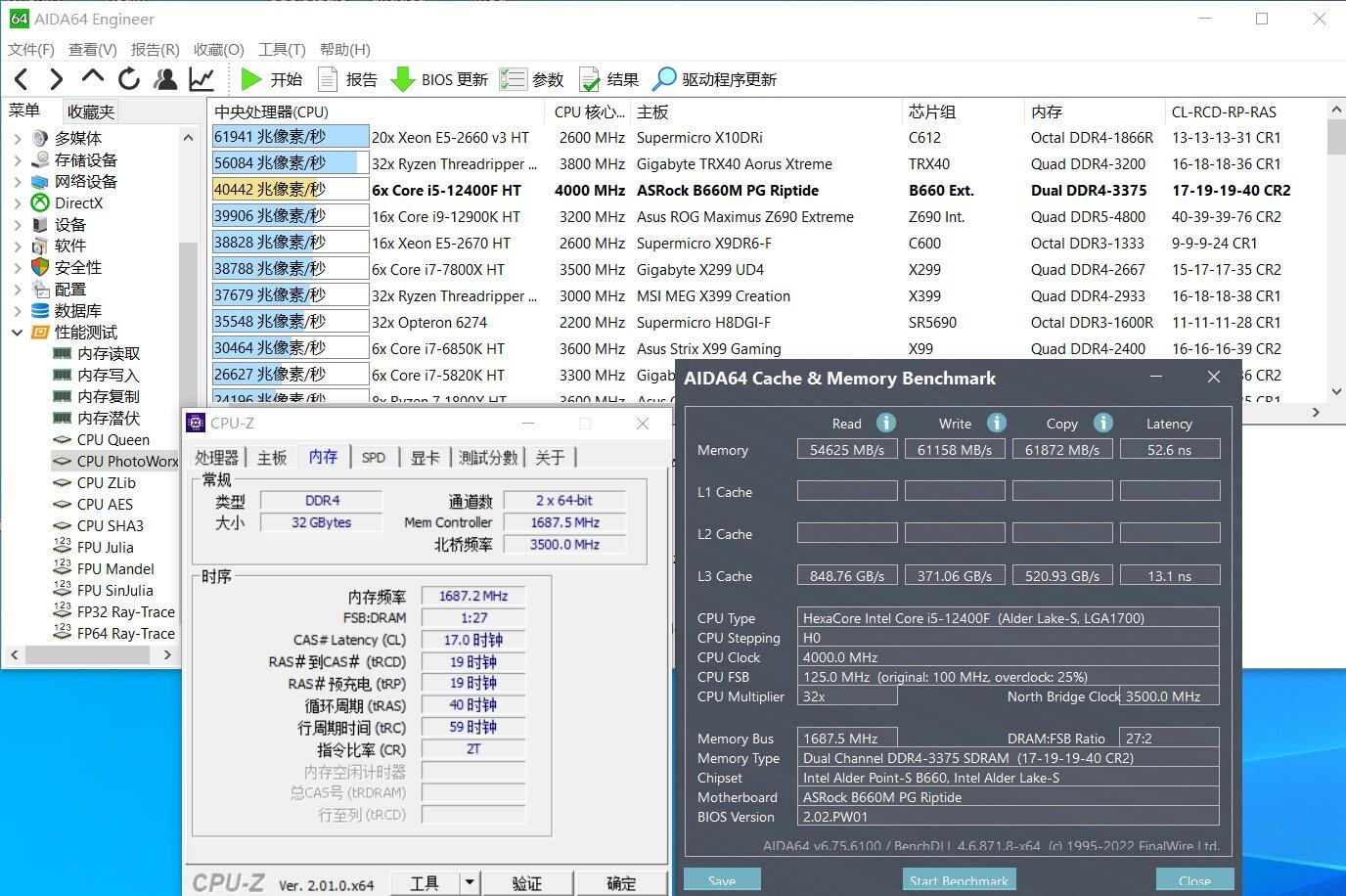
Task: Switch to CPU-Z 主板 tab
Action: (272, 457)
